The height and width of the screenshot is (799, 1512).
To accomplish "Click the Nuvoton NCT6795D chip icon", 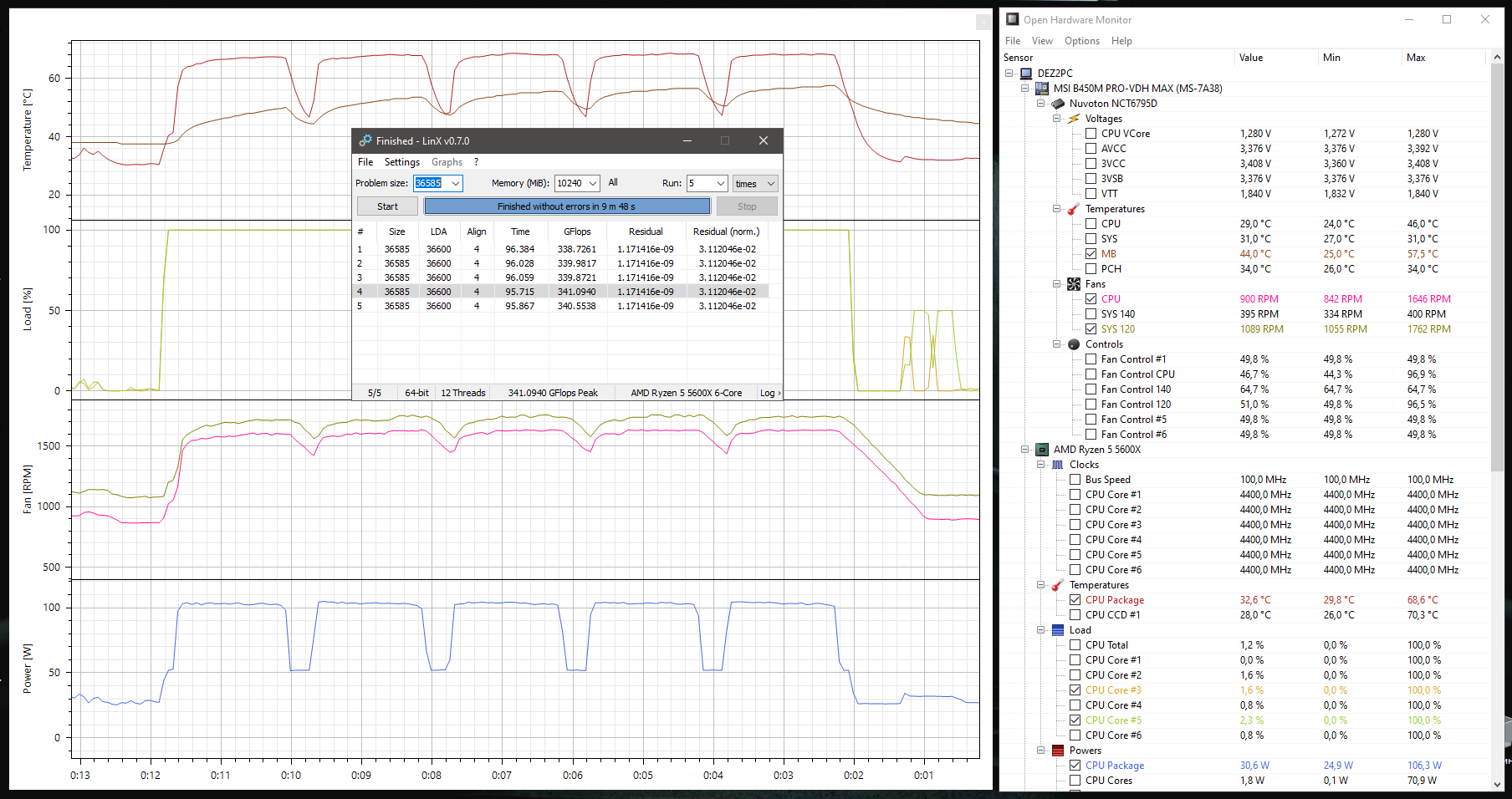I will click(x=1058, y=104).
